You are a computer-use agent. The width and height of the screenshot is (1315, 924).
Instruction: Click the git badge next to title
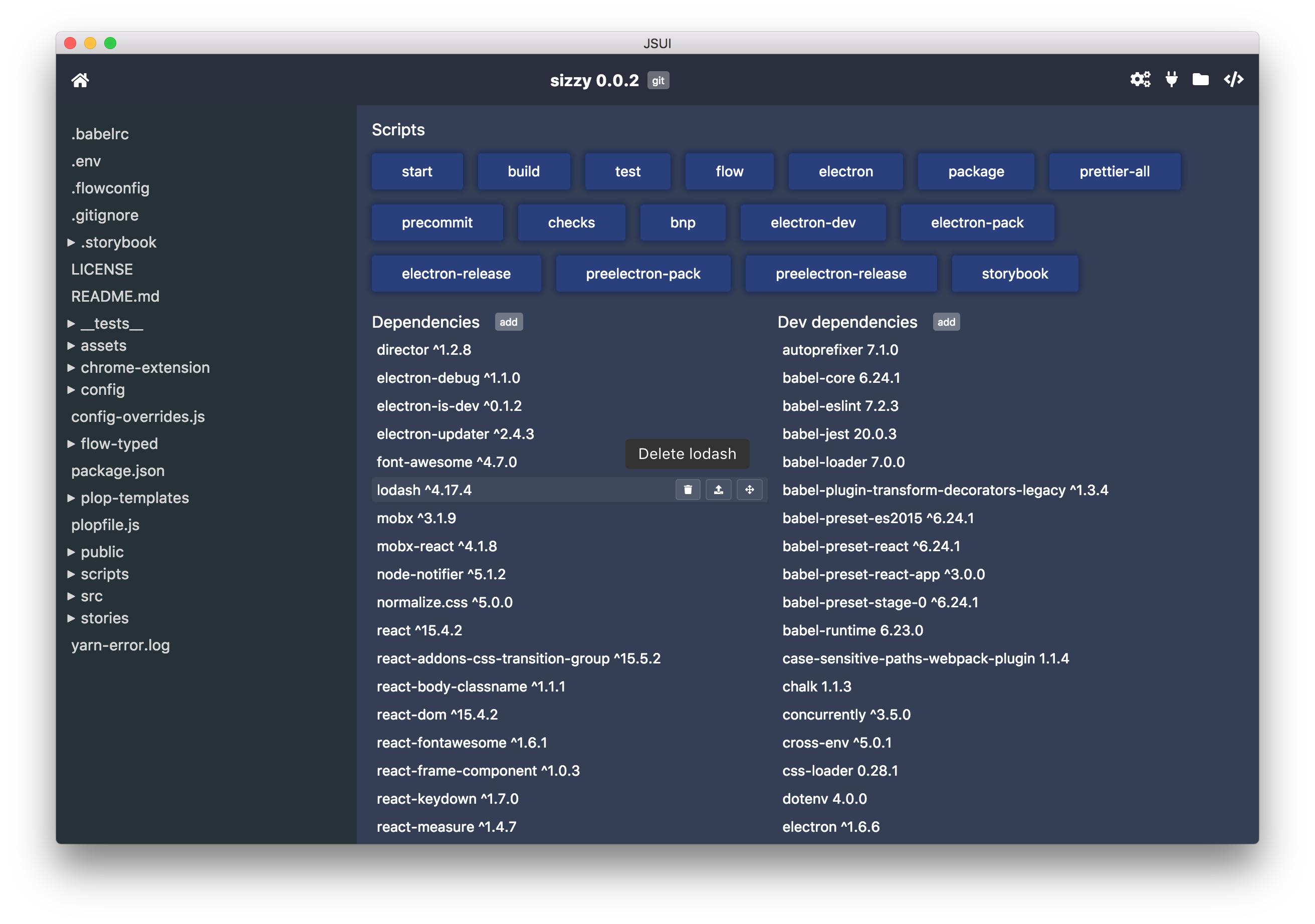pos(658,81)
